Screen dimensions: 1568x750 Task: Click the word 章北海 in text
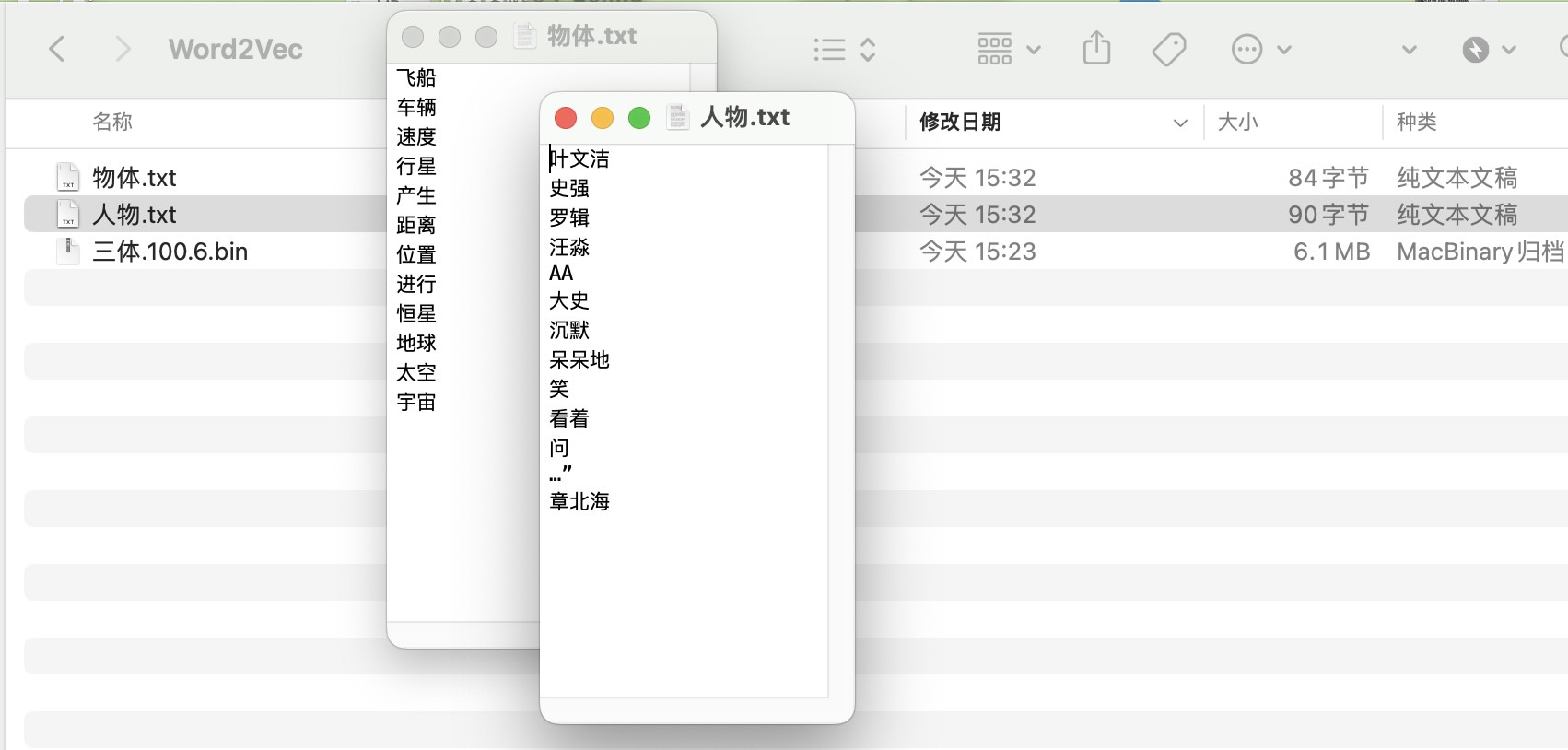[x=579, y=501]
